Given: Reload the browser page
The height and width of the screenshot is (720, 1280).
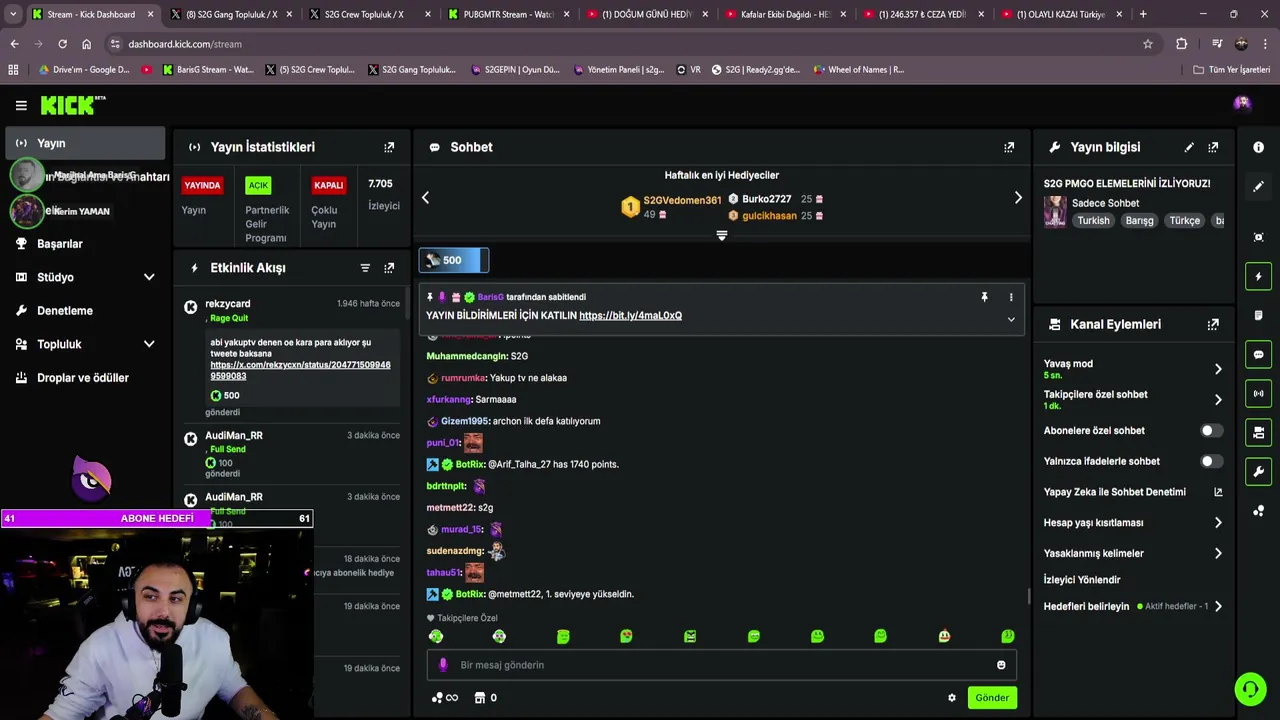Looking at the screenshot, I should 62,44.
